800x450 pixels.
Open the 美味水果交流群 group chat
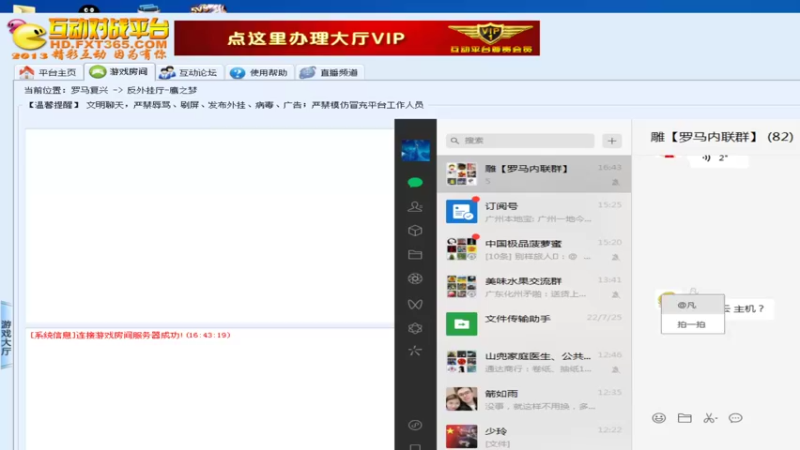coord(534,287)
